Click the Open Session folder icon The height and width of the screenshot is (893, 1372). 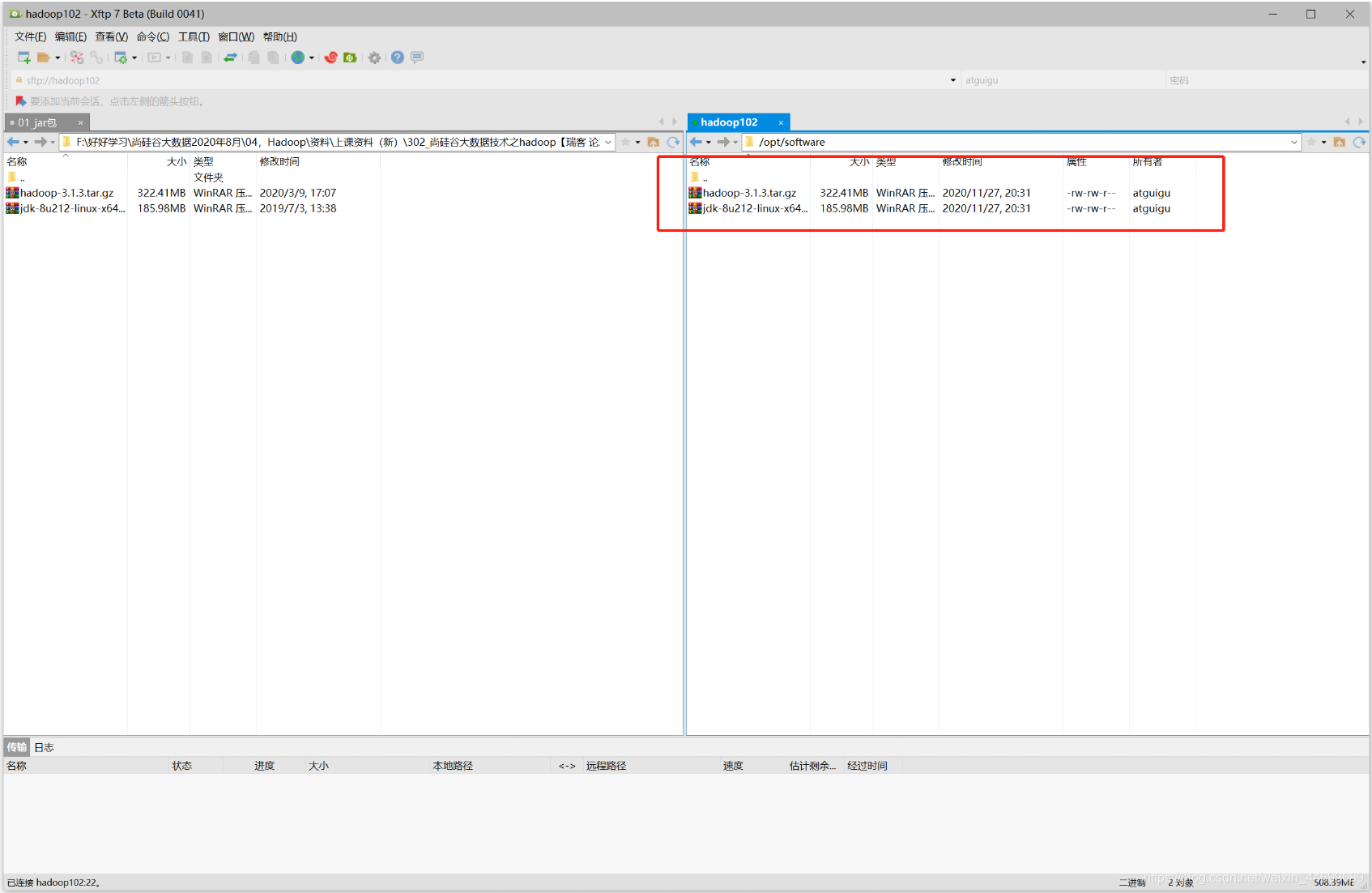click(44, 58)
